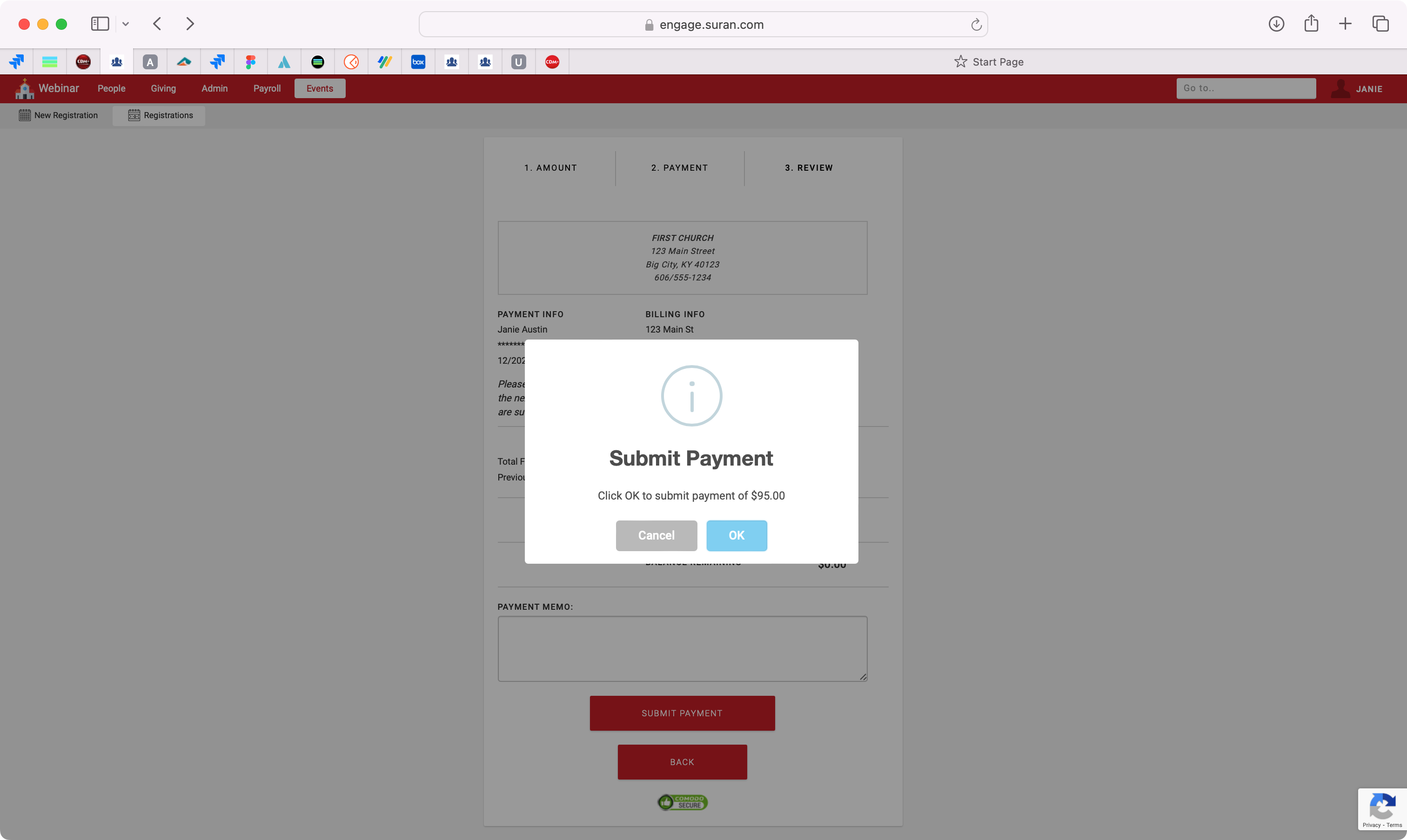The width and height of the screenshot is (1407, 840).
Task: Open the New Registration page
Action: pos(58,115)
